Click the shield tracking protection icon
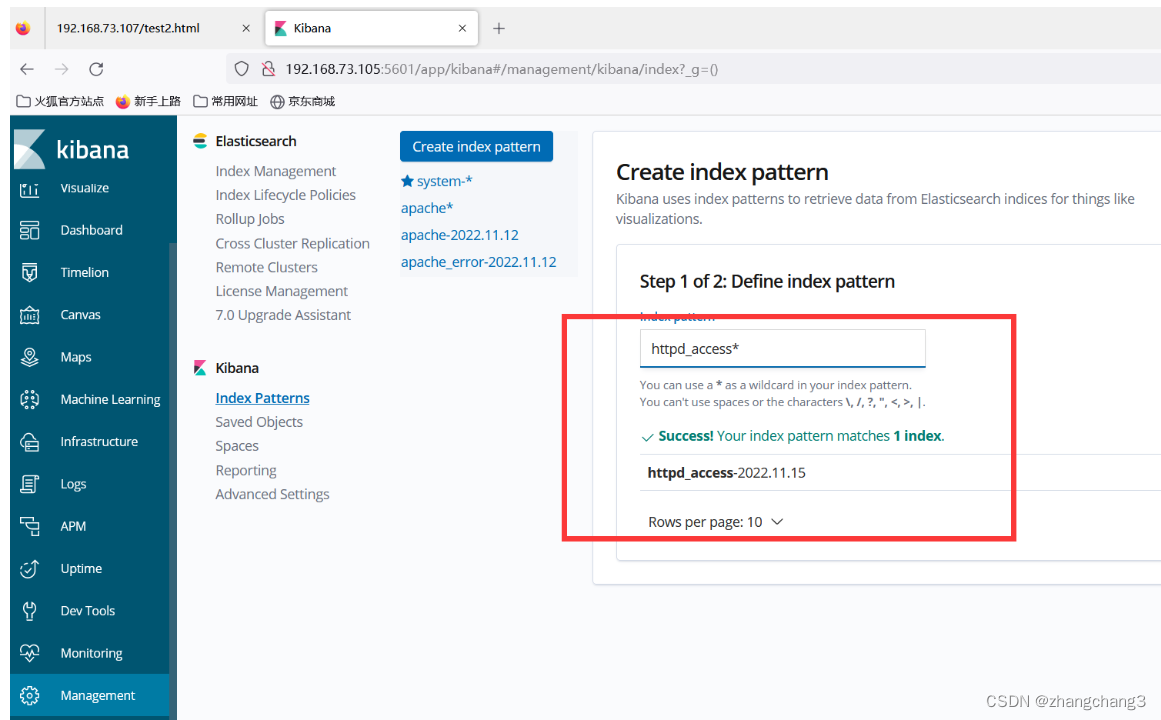This screenshot has width=1161, height=720. click(241, 69)
